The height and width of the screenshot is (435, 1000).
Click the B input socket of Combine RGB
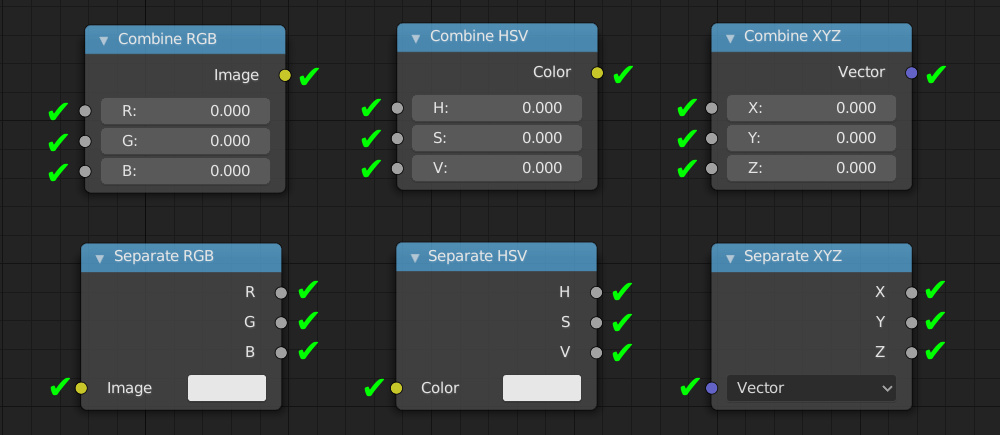click(x=85, y=171)
